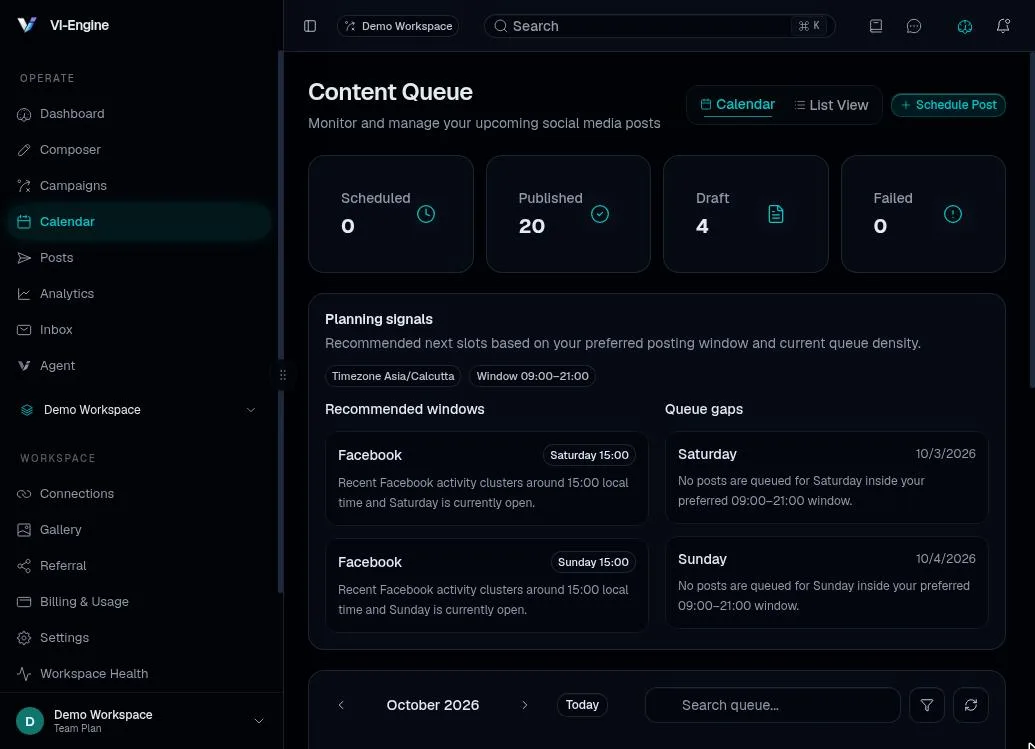
Task: Click the Published checkmark icon
Action: tap(599, 214)
